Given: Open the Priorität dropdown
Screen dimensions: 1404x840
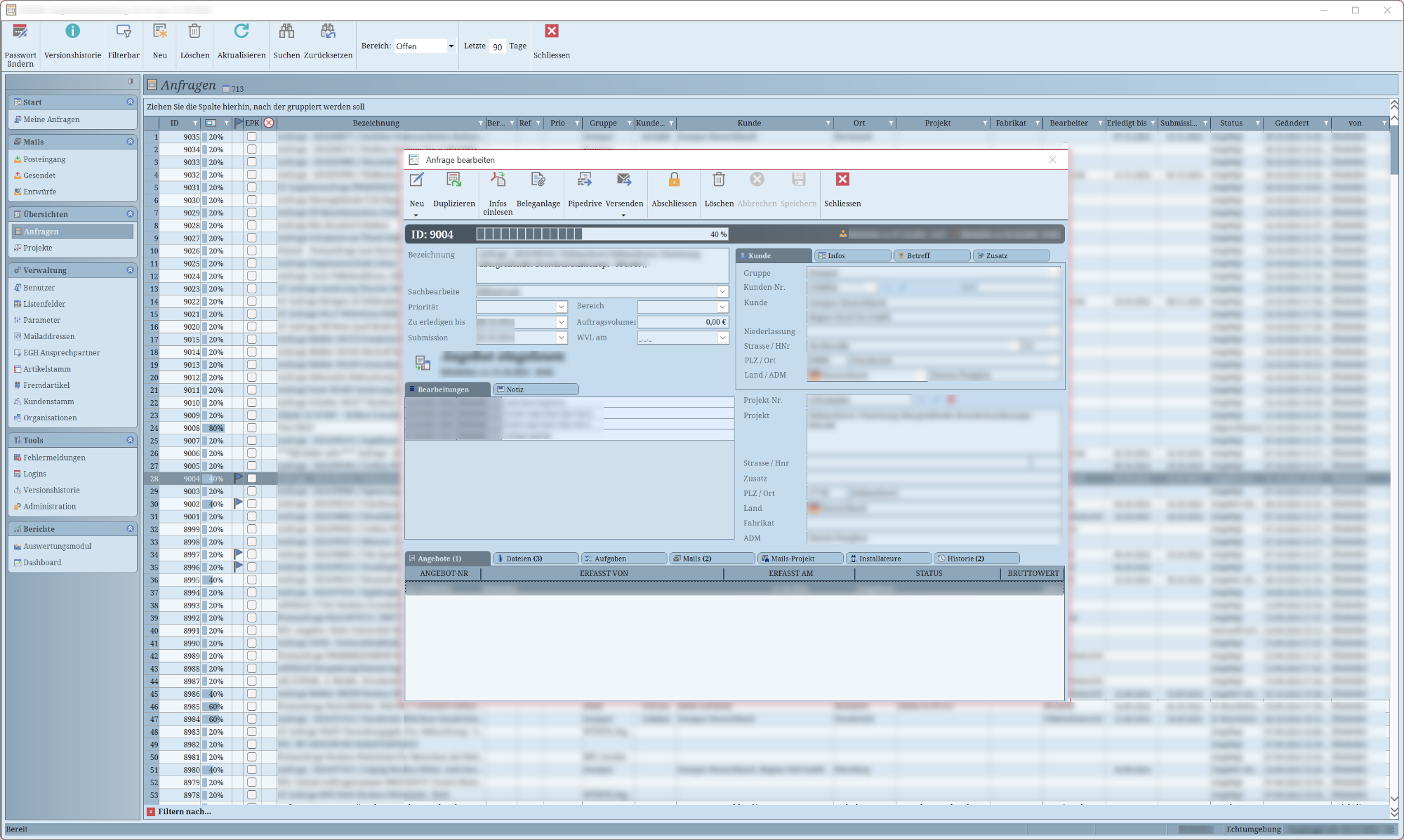Looking at the screenshot, I should tap(561, 307).
